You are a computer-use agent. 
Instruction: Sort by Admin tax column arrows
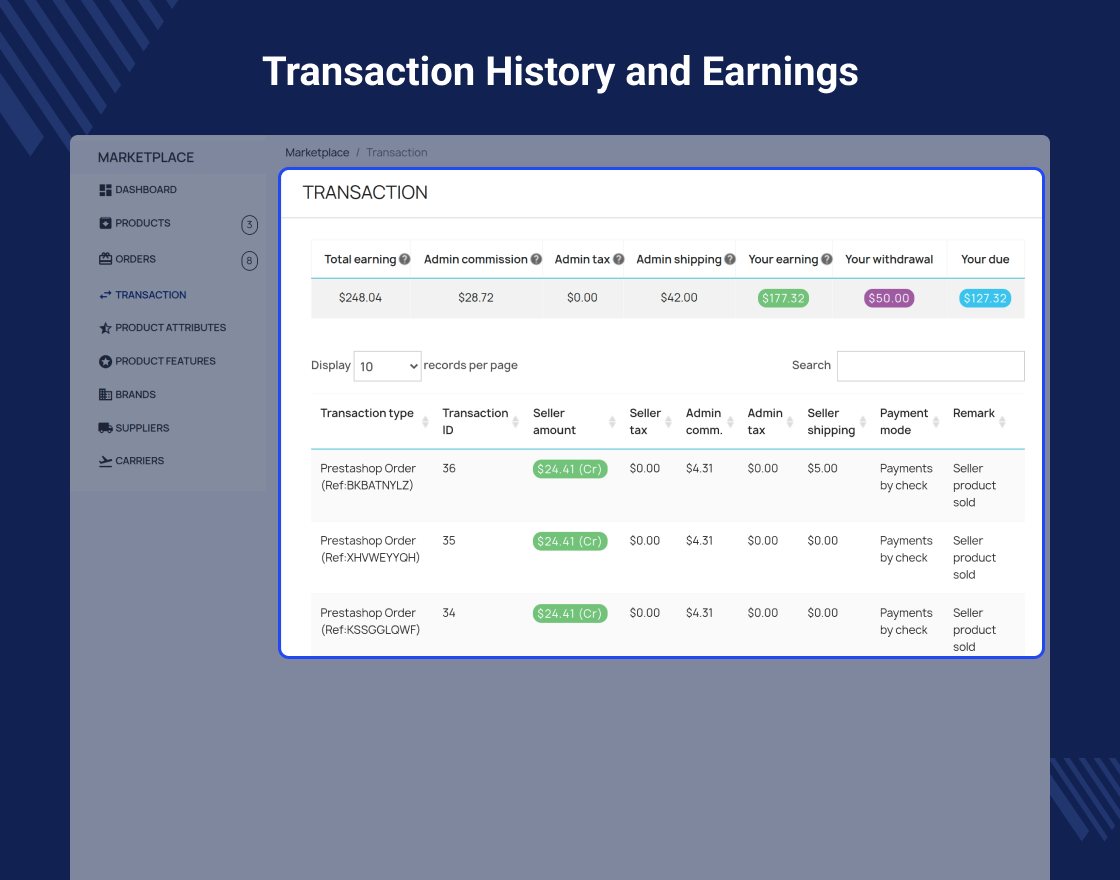[790, 421]
